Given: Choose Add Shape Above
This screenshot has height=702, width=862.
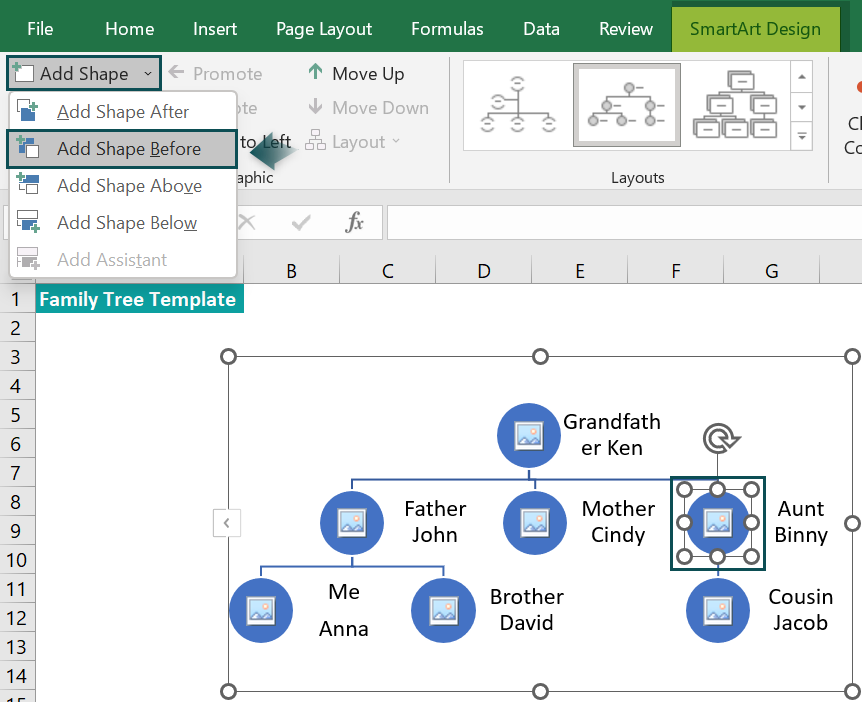Looking at the screenshot, I should coord(123,186).
